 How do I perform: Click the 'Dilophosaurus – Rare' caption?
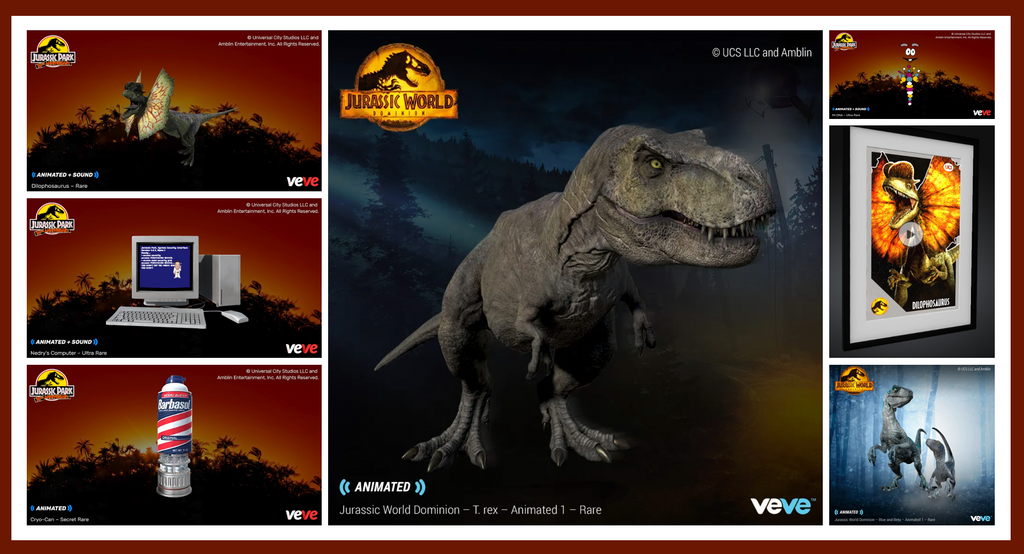59,186
